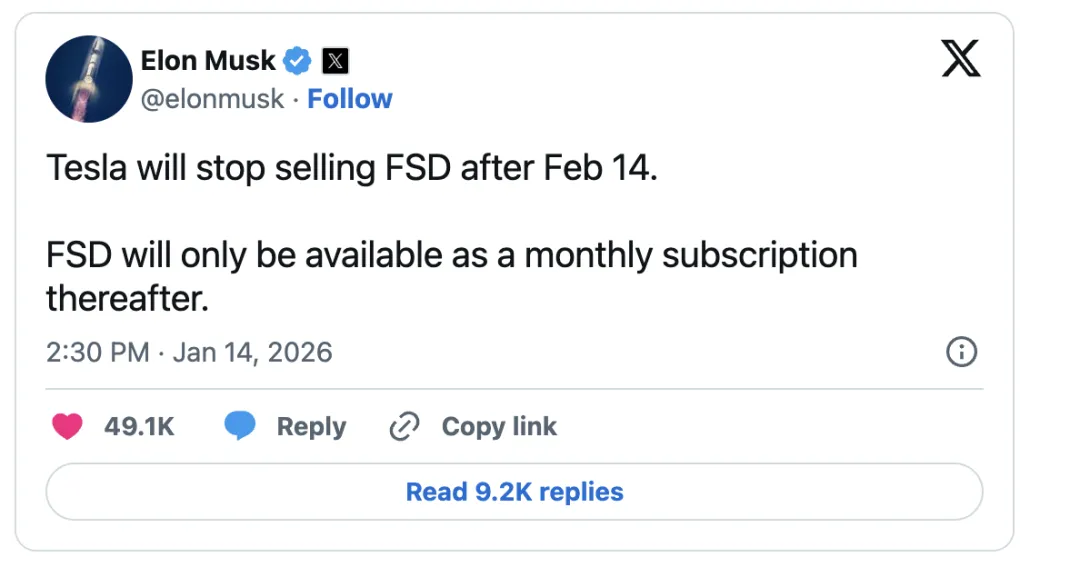Click the 49.1K likes count

tap(139, 427)
